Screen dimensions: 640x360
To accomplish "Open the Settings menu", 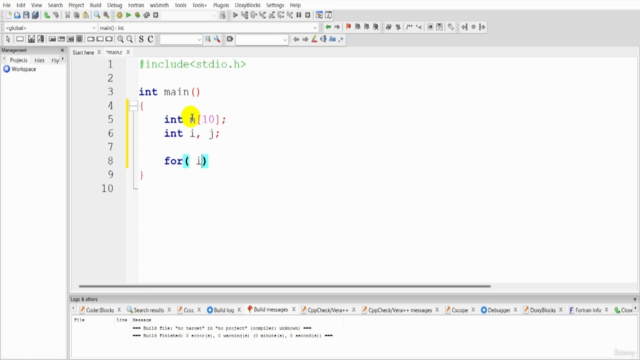I will 275,5.
